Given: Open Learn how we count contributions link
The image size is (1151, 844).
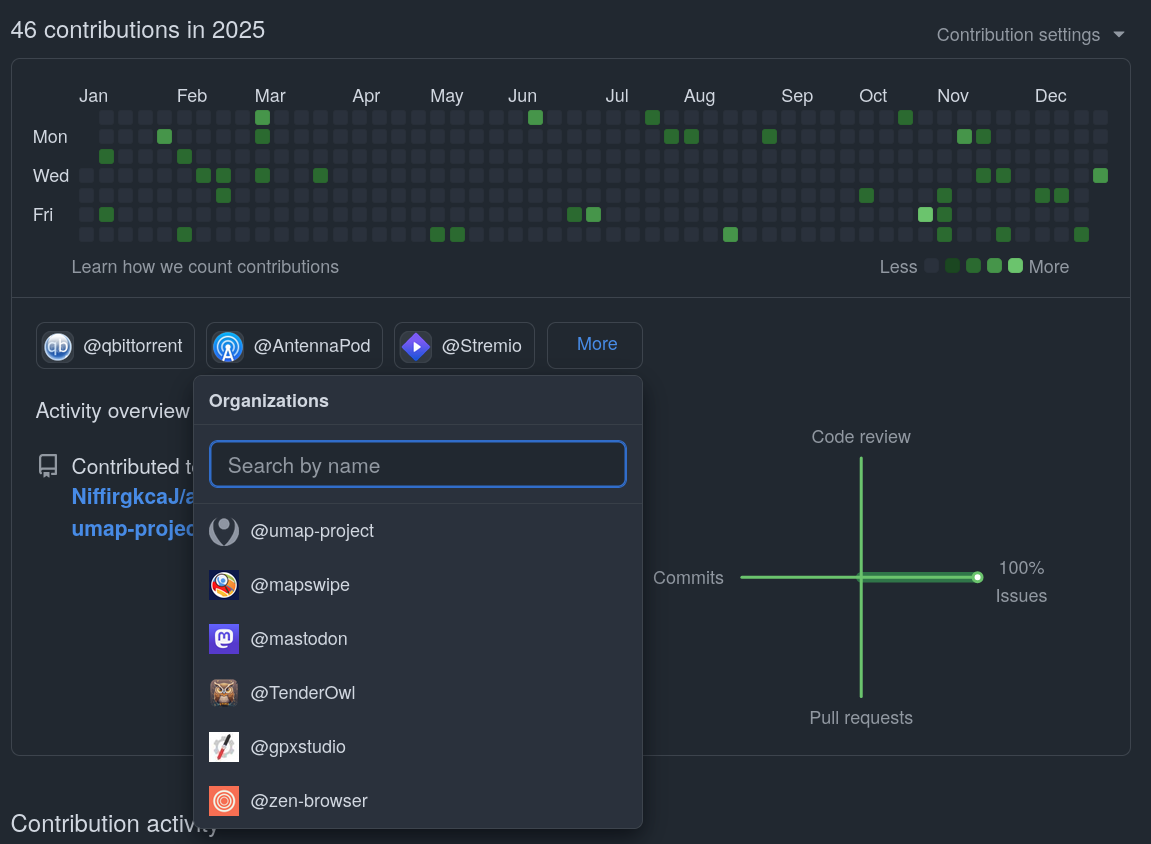Looking at the screenshot, I should tap(205, 267).
